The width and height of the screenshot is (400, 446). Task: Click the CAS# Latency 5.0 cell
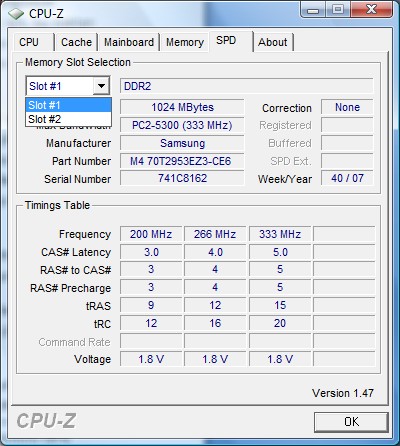click(280, 252)
